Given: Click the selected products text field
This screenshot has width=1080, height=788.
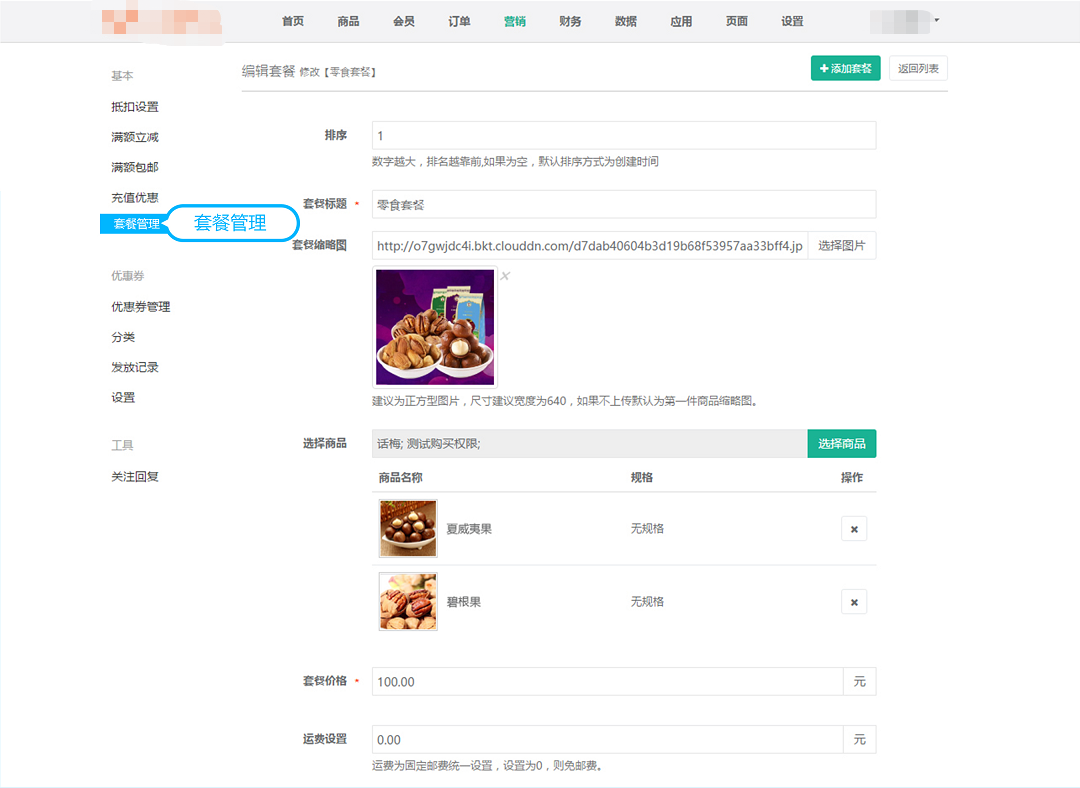Looking at the screenshot, I should 590,444.
